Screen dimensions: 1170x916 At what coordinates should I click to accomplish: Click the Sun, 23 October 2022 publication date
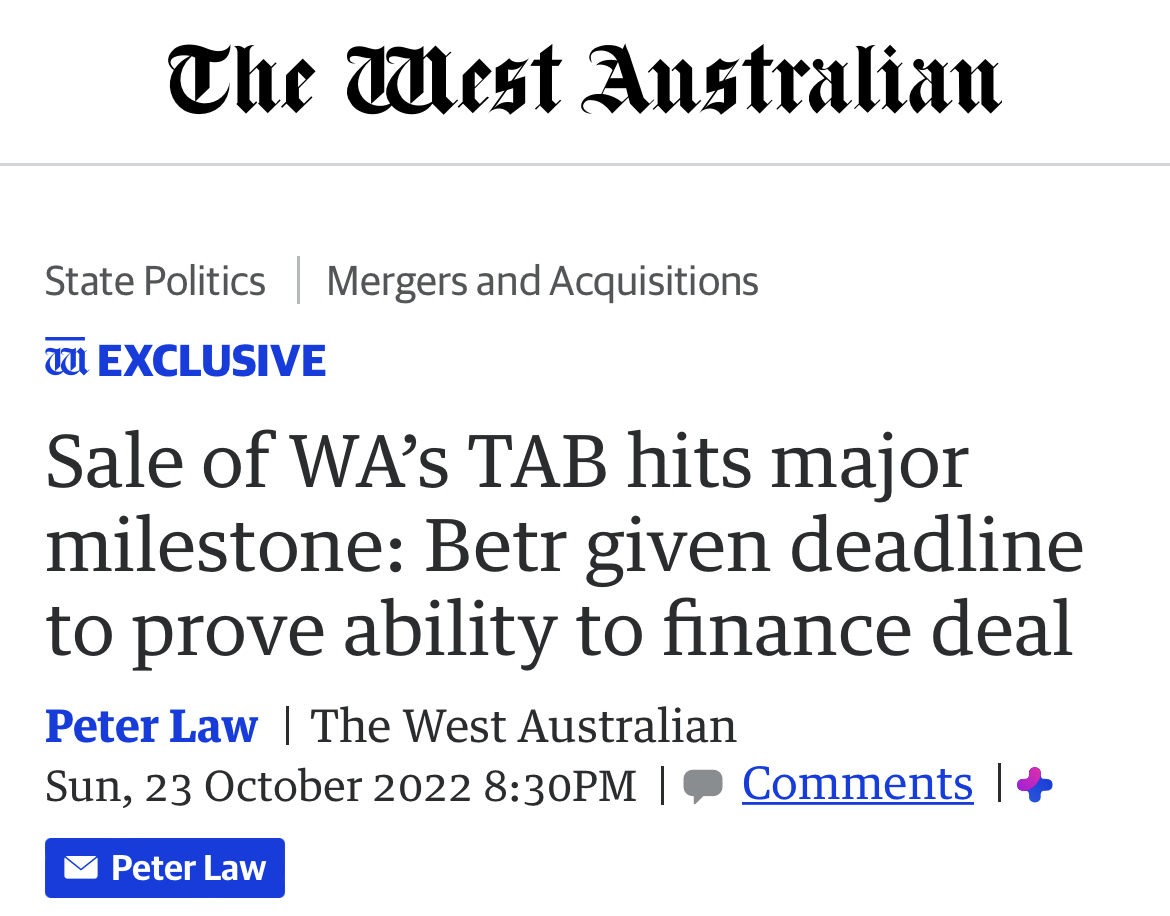point(258,786)
